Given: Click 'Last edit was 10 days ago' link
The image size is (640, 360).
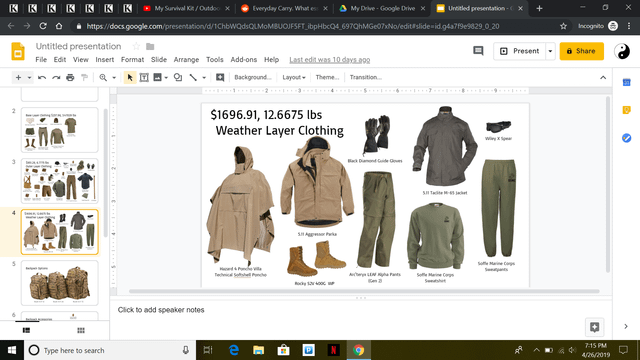Looking at the screenshot, I should pos(330,60).
